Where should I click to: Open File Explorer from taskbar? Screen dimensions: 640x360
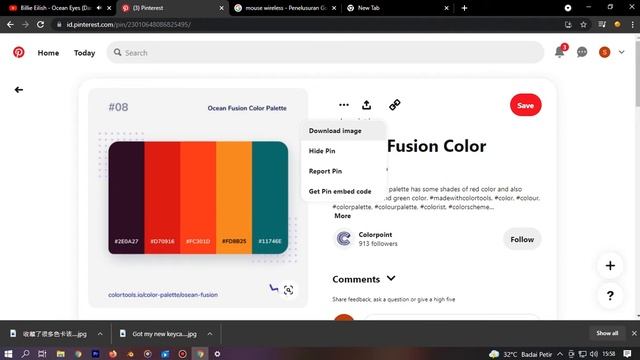pos(60,354)
